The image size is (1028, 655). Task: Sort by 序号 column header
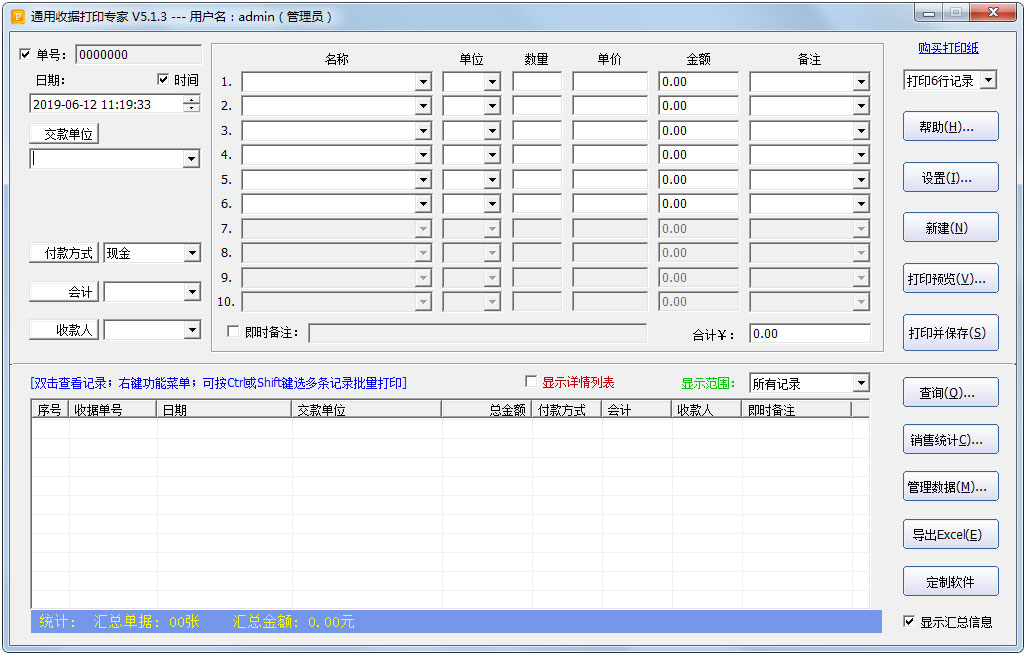pos(50,410)
